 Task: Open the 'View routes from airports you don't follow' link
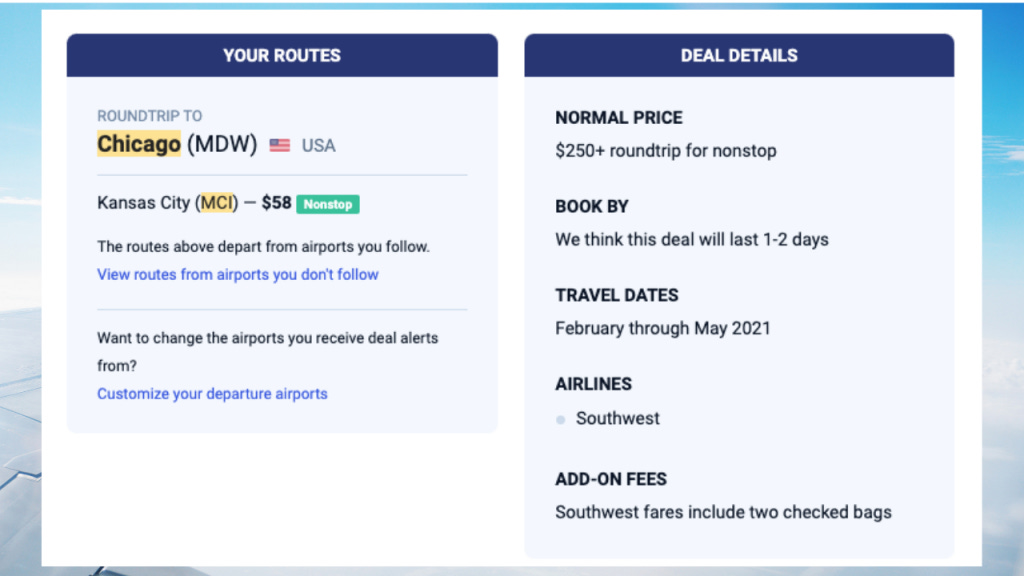pos(238,274)
